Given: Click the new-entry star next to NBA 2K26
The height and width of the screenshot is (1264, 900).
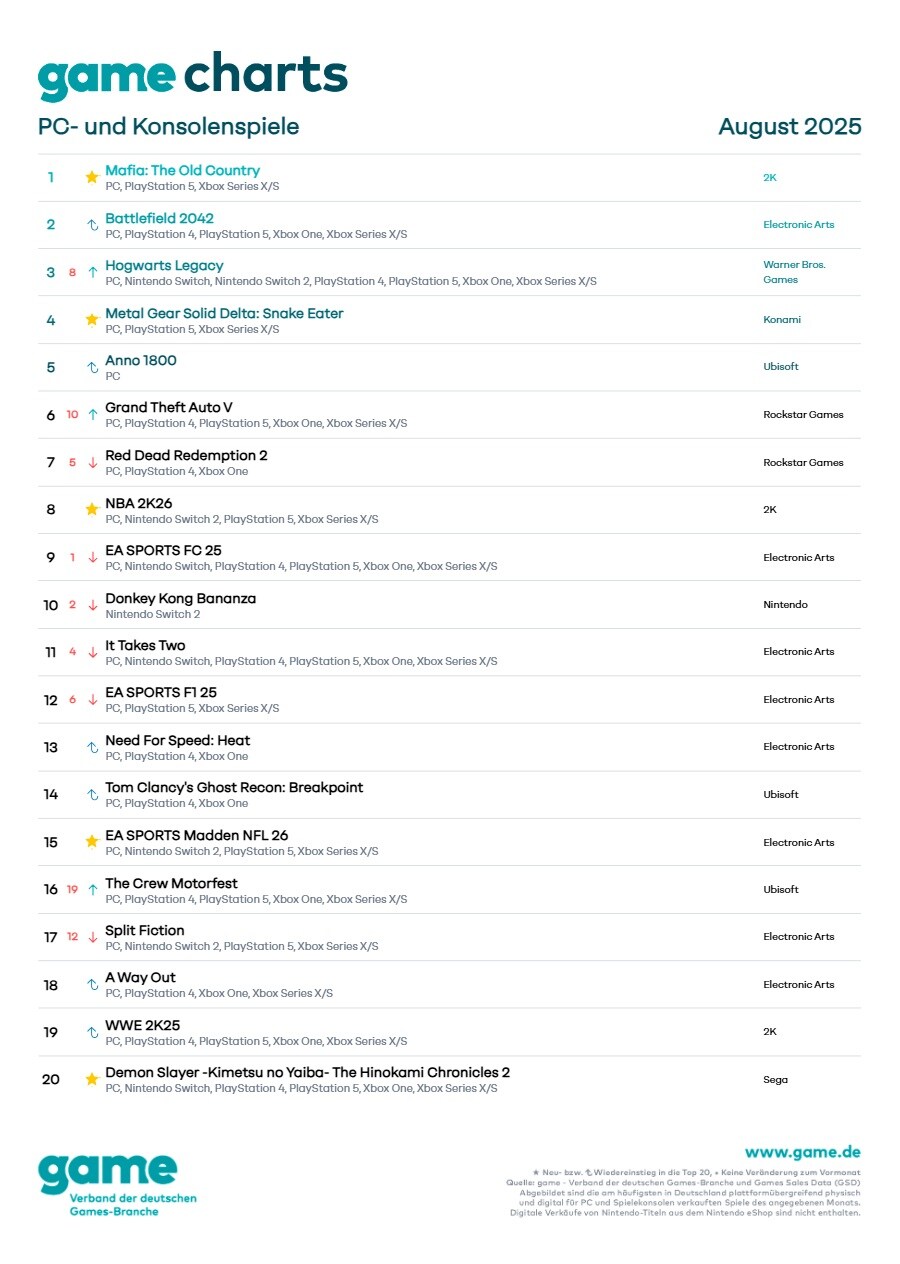Looking at the screenshot, I should pyautogui.click(x=92, y=509).
